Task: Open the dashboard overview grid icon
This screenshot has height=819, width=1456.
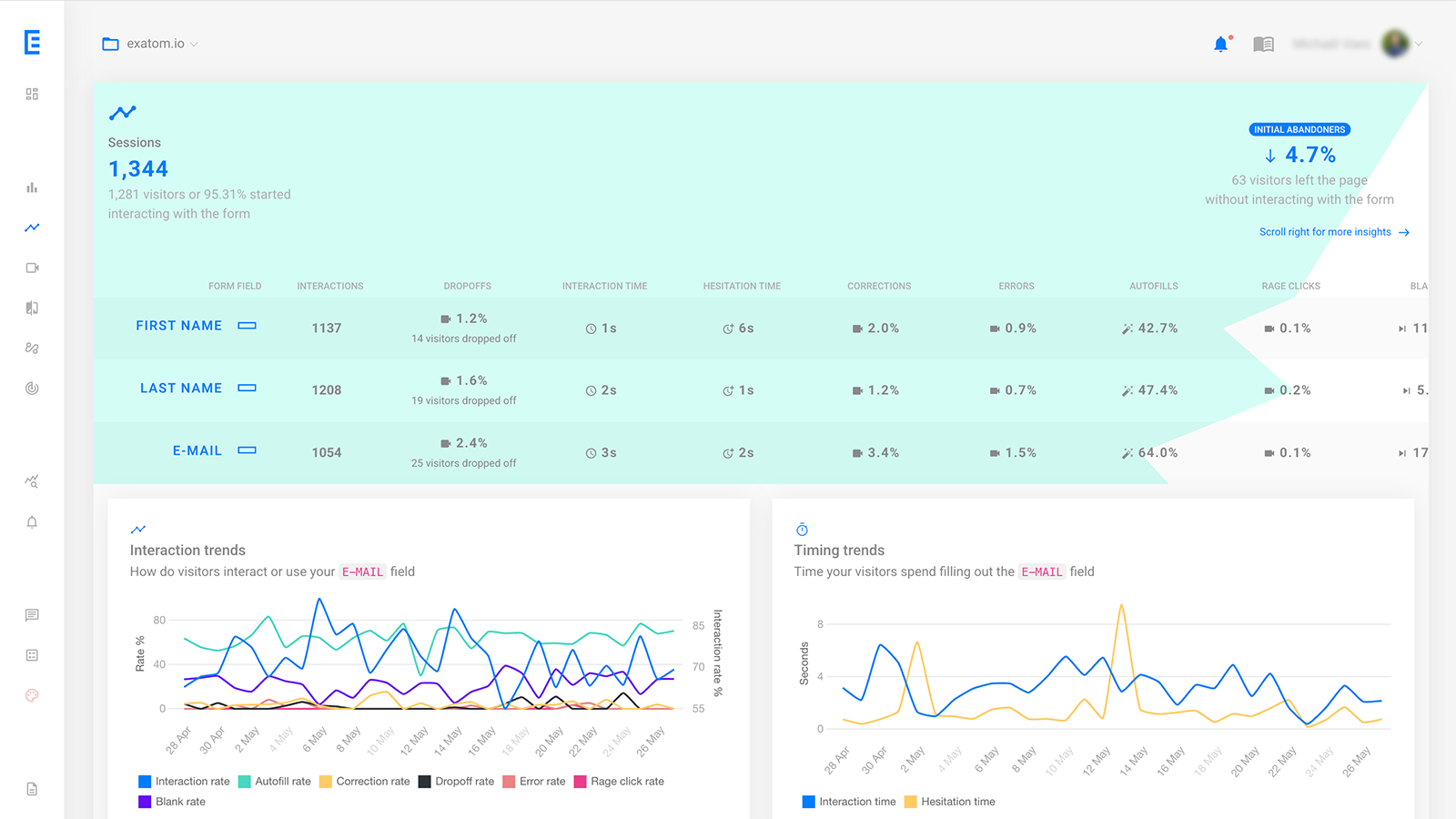Action: click(32, 93)
